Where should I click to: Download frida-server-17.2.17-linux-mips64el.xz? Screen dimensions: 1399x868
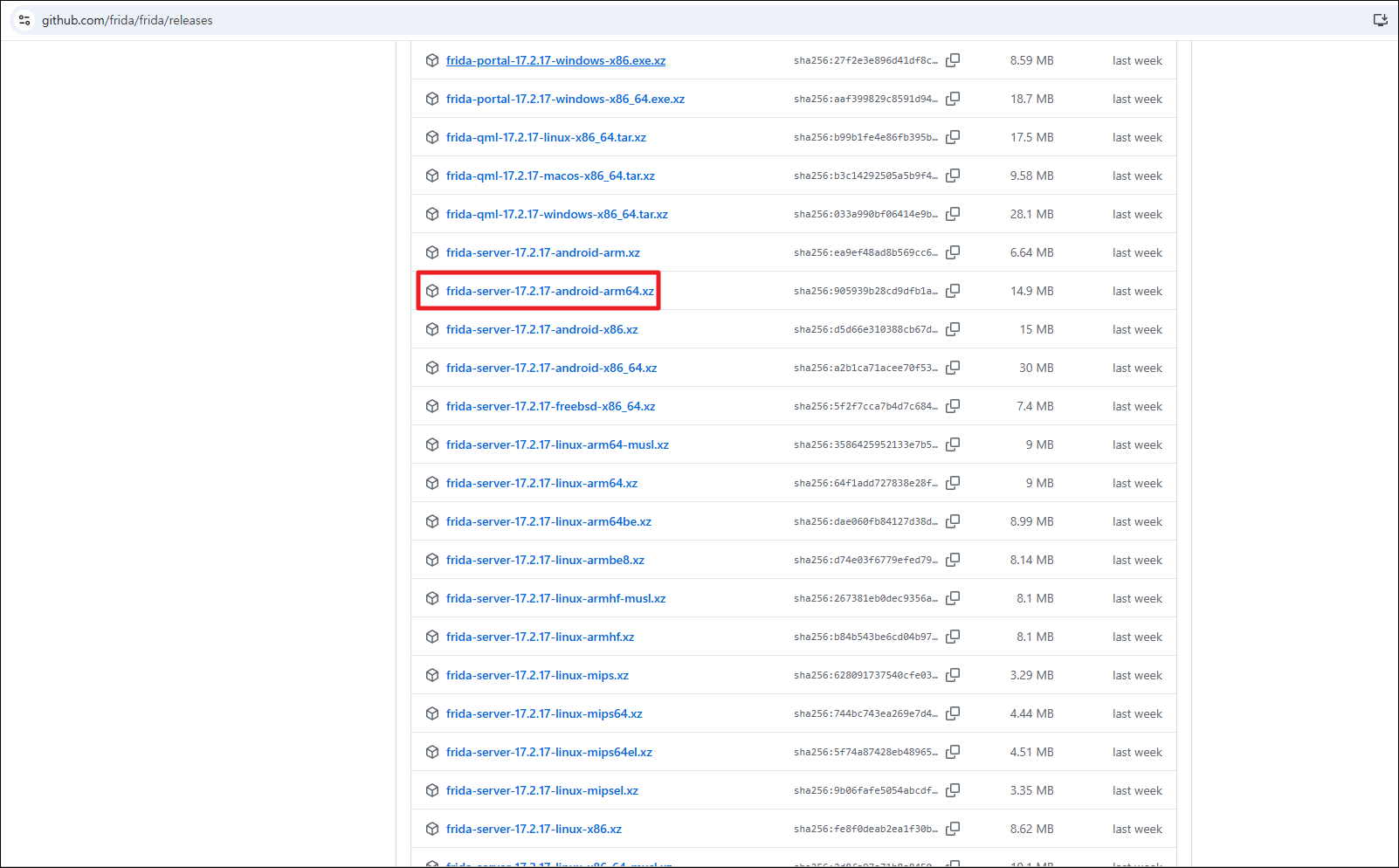[549, 752]
